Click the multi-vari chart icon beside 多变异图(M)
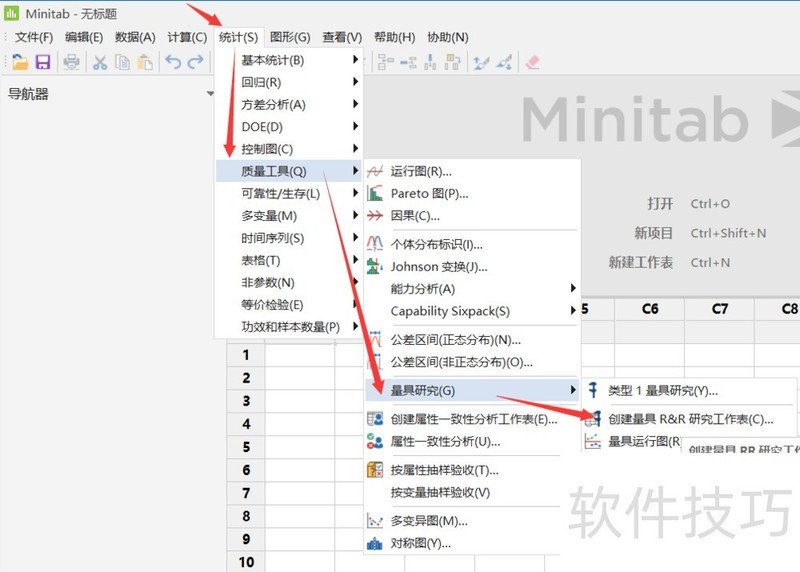800x572 pixels. click(x=375, y=521)
